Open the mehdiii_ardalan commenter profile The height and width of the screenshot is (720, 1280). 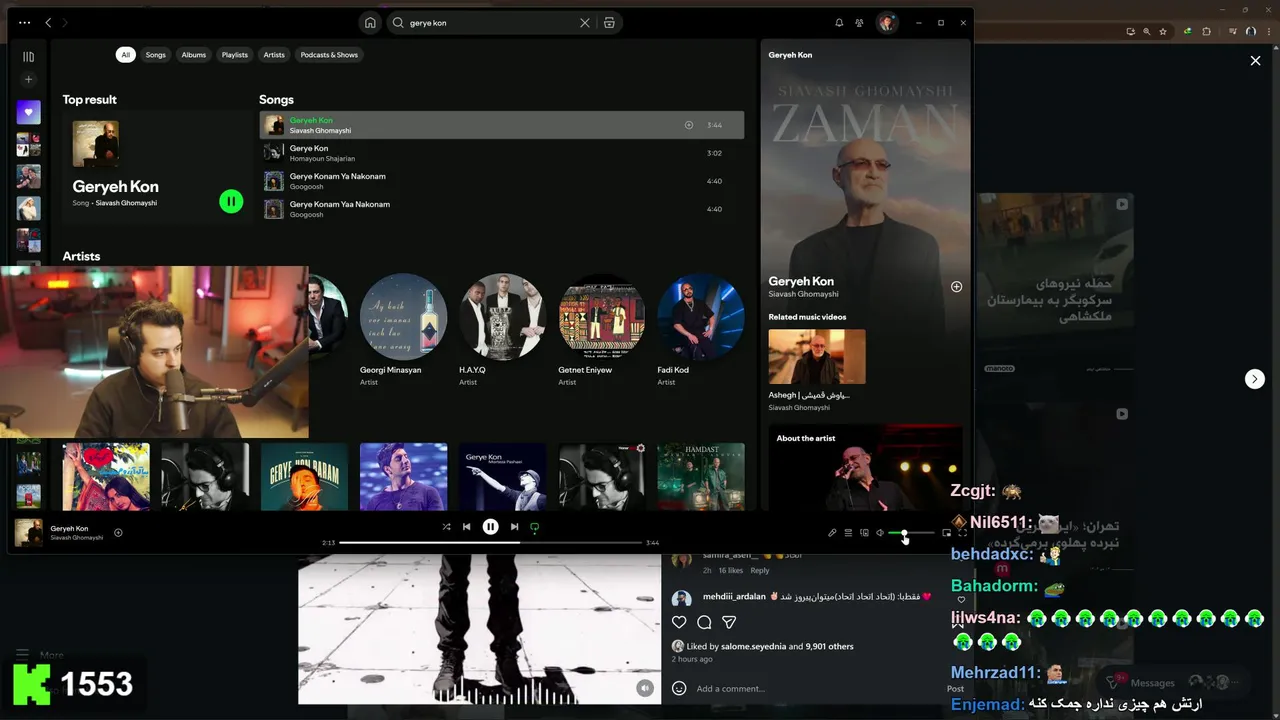pyautogui.click(x=734, y=597)
